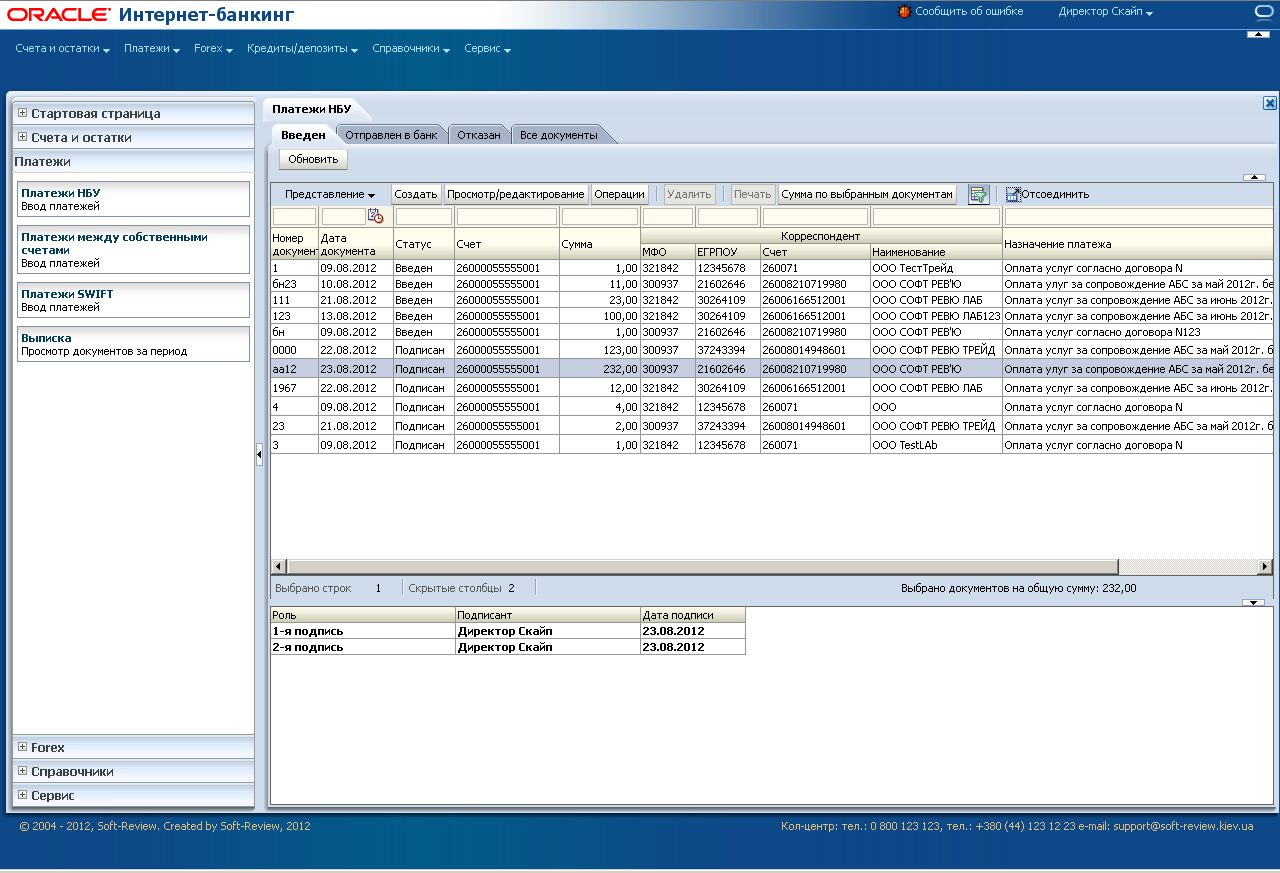Click the Наименование filter field
This screenshot has width=1280, height=873.
(936, 216)
